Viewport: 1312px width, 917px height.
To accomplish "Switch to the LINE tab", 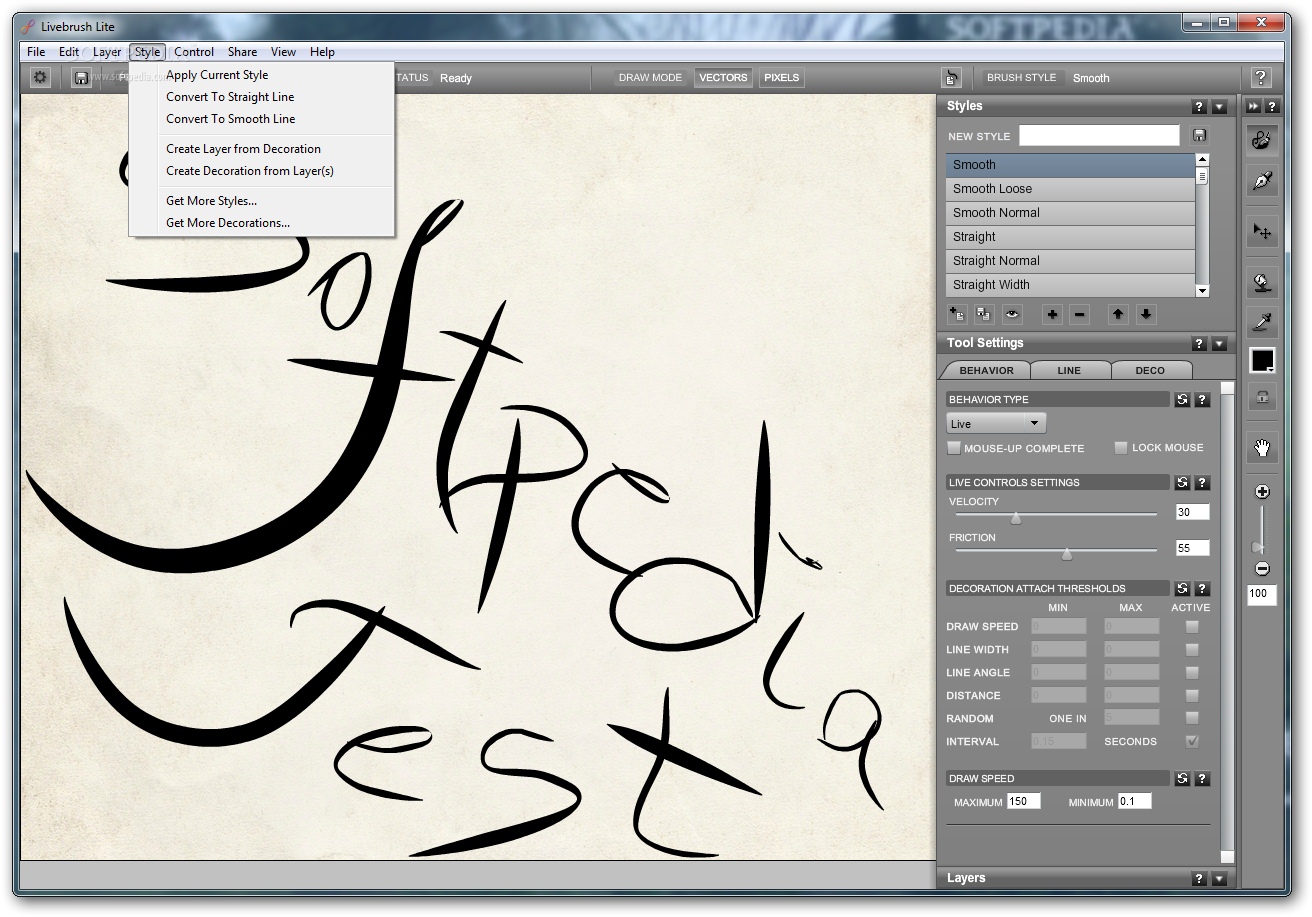I will (1069, 371).
